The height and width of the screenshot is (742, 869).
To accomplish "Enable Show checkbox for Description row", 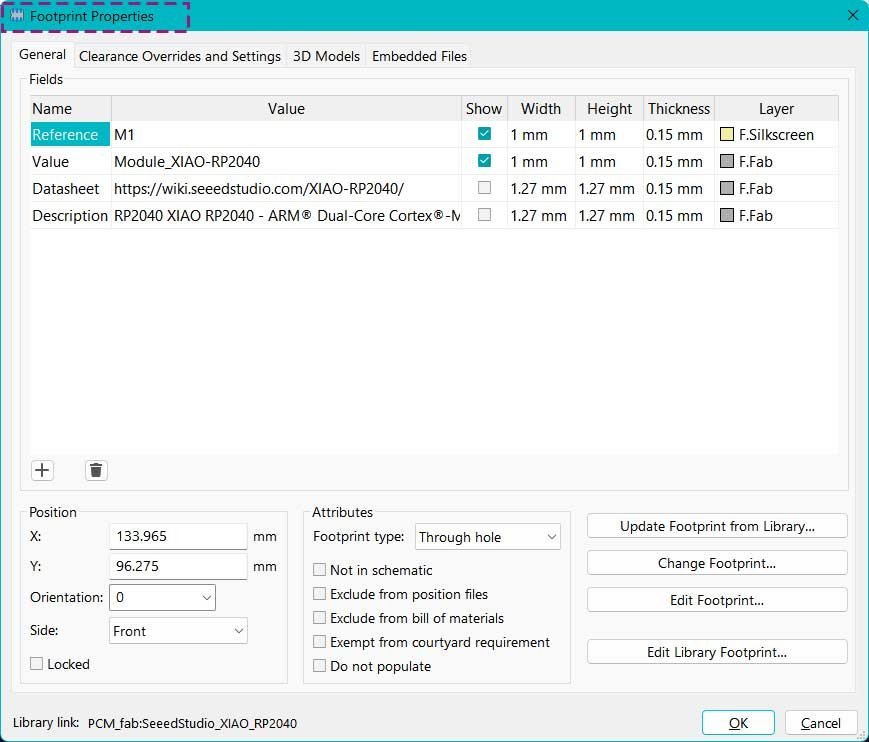I will [484, 214].
